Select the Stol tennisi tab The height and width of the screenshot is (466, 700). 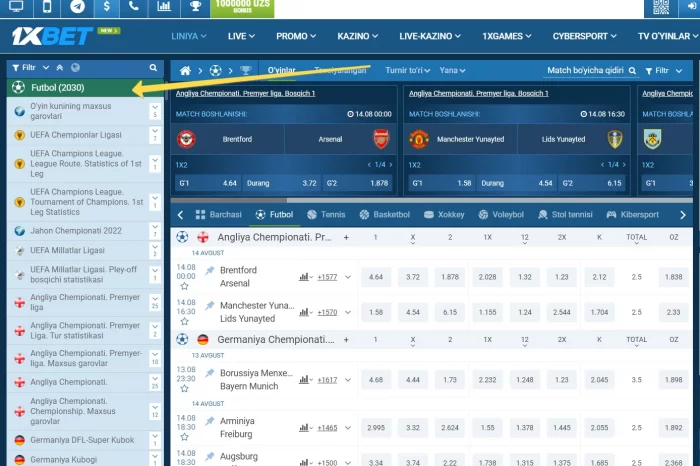566,215
